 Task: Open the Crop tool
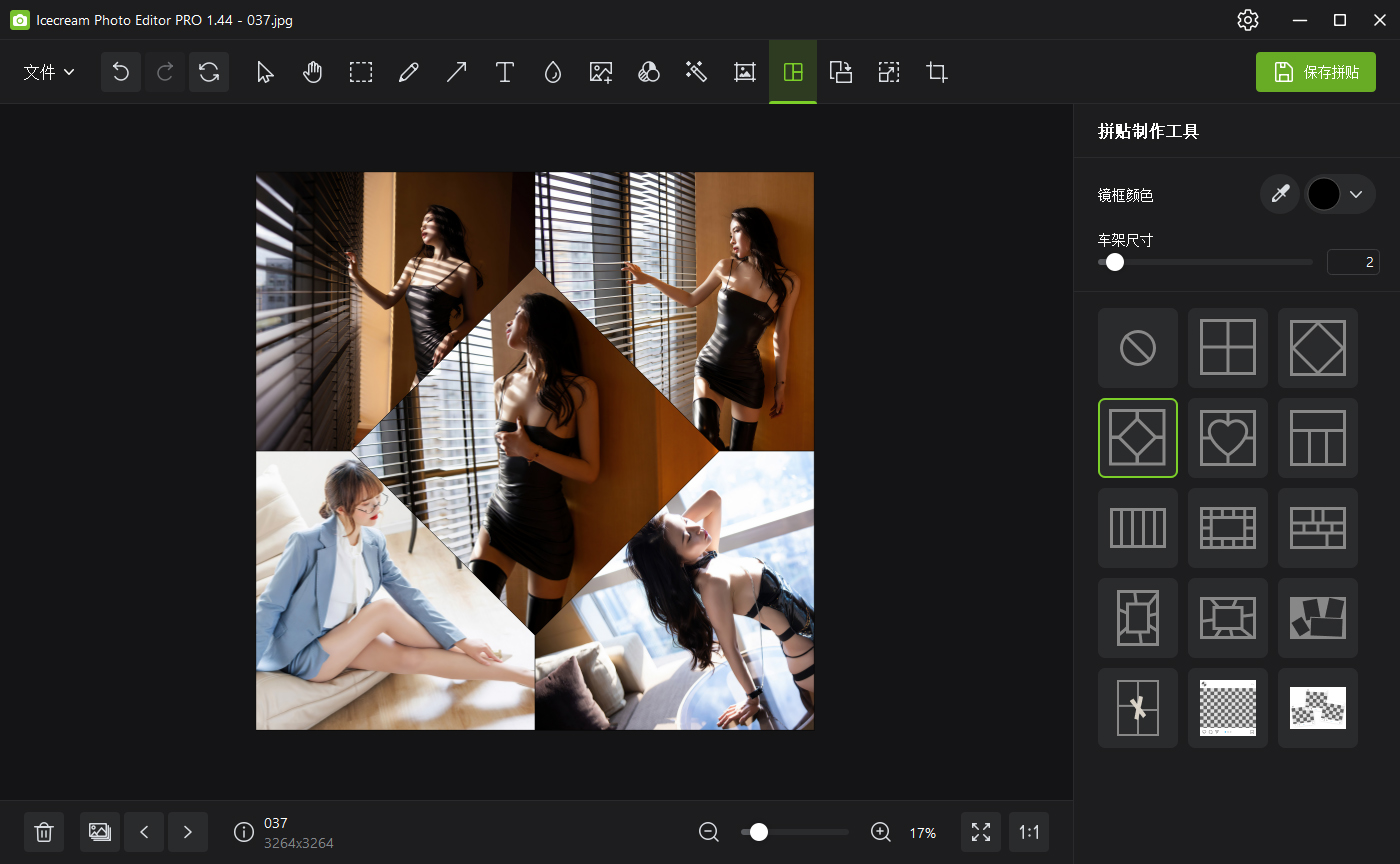point(936,71)
